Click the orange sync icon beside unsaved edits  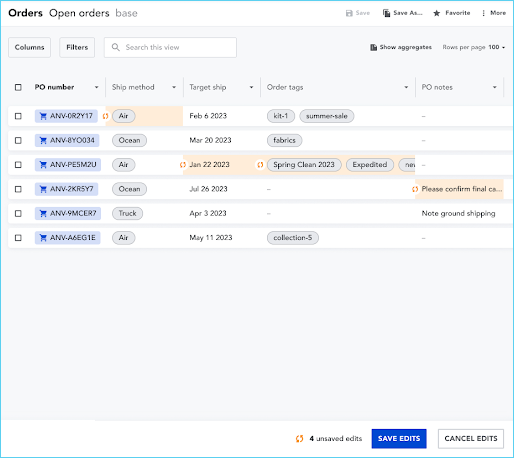click(x=299, y=439)
